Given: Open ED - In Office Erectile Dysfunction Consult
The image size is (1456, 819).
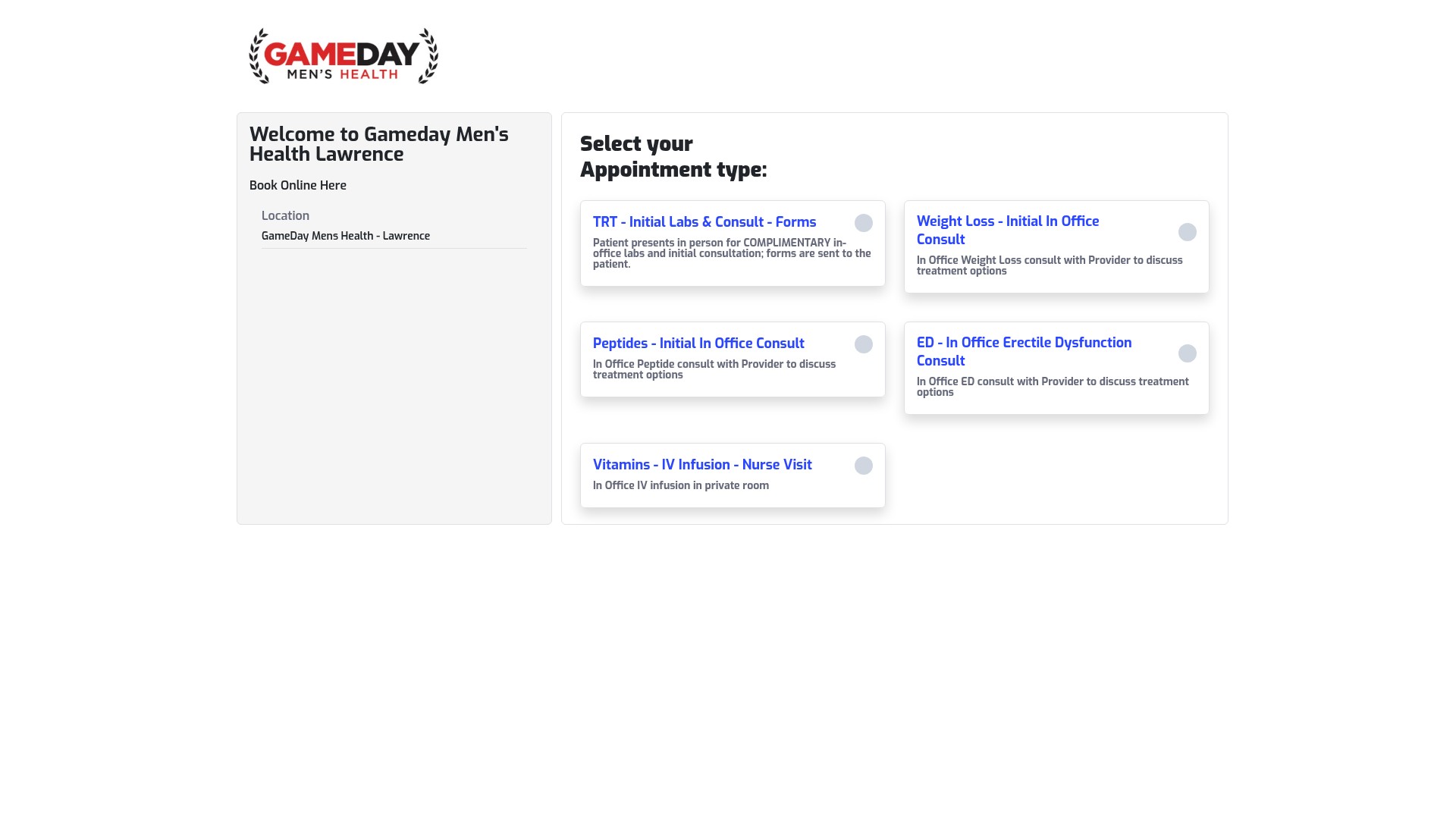Looking at the screenshot, I should click(x=1025, y=352).
